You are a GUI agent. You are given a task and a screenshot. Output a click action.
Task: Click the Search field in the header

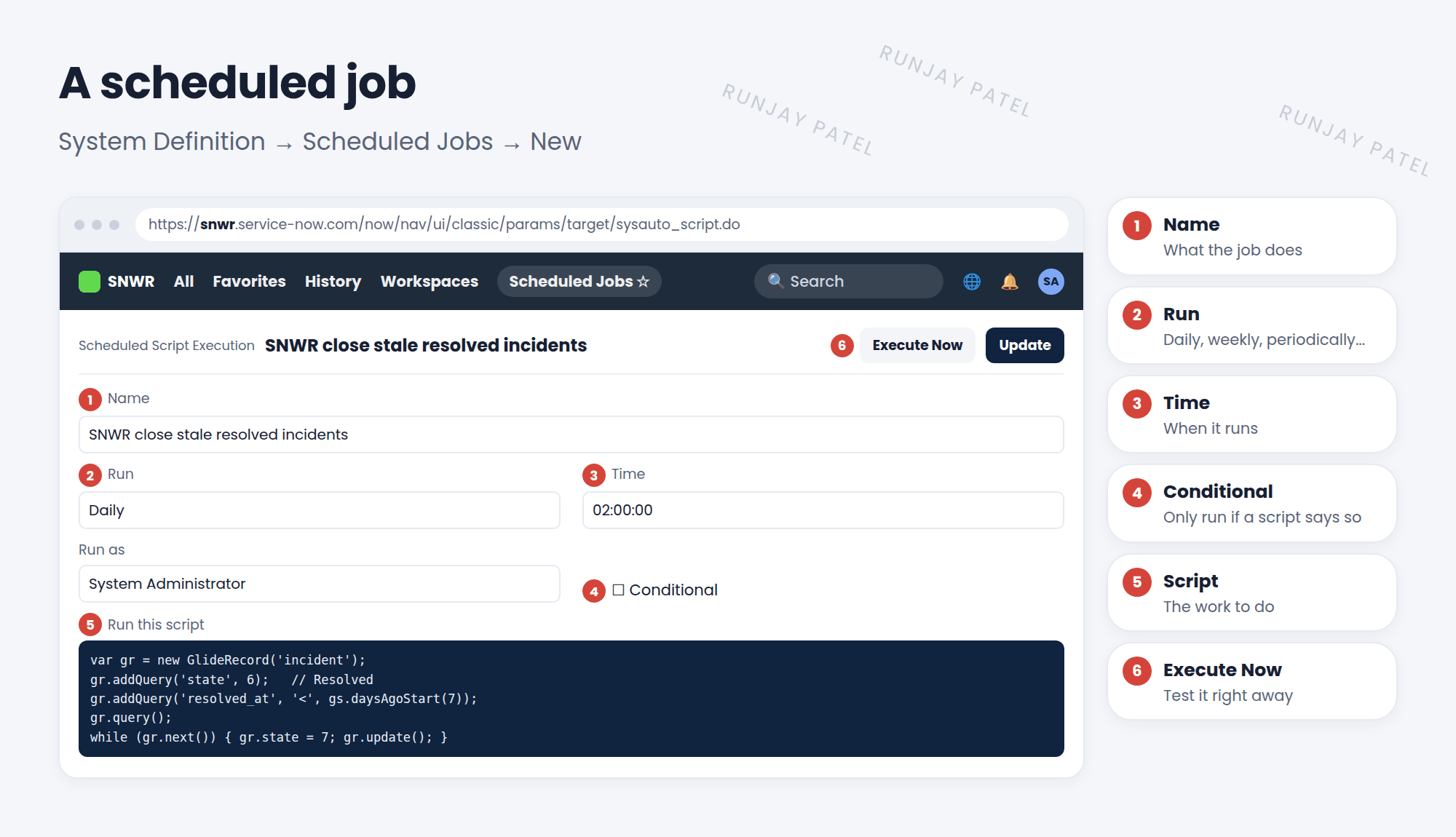pos(848,281)
